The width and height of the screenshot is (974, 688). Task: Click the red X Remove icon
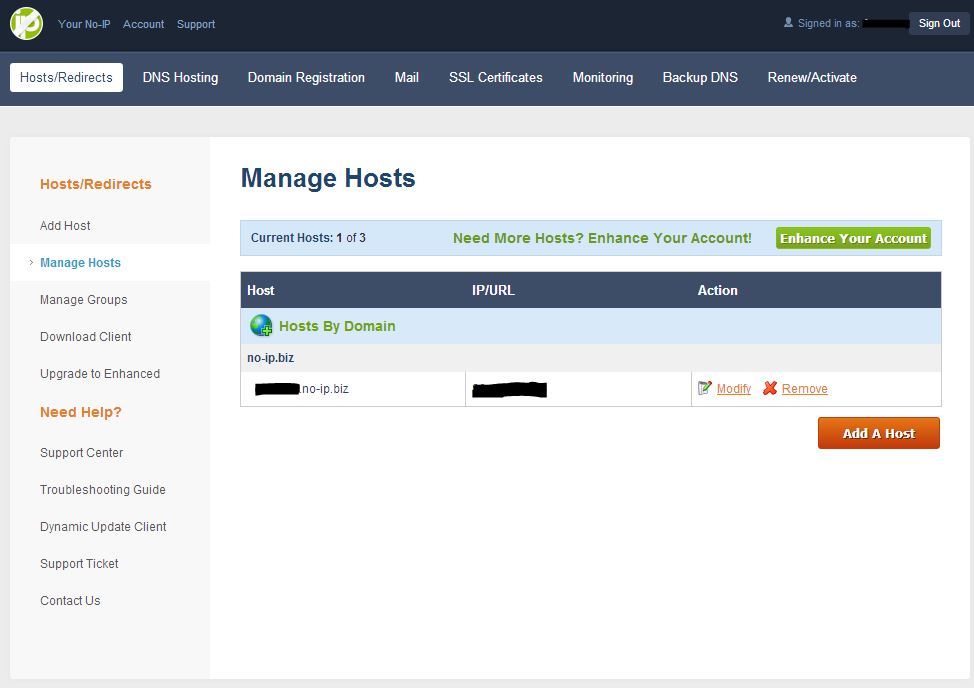coord(770,388)
